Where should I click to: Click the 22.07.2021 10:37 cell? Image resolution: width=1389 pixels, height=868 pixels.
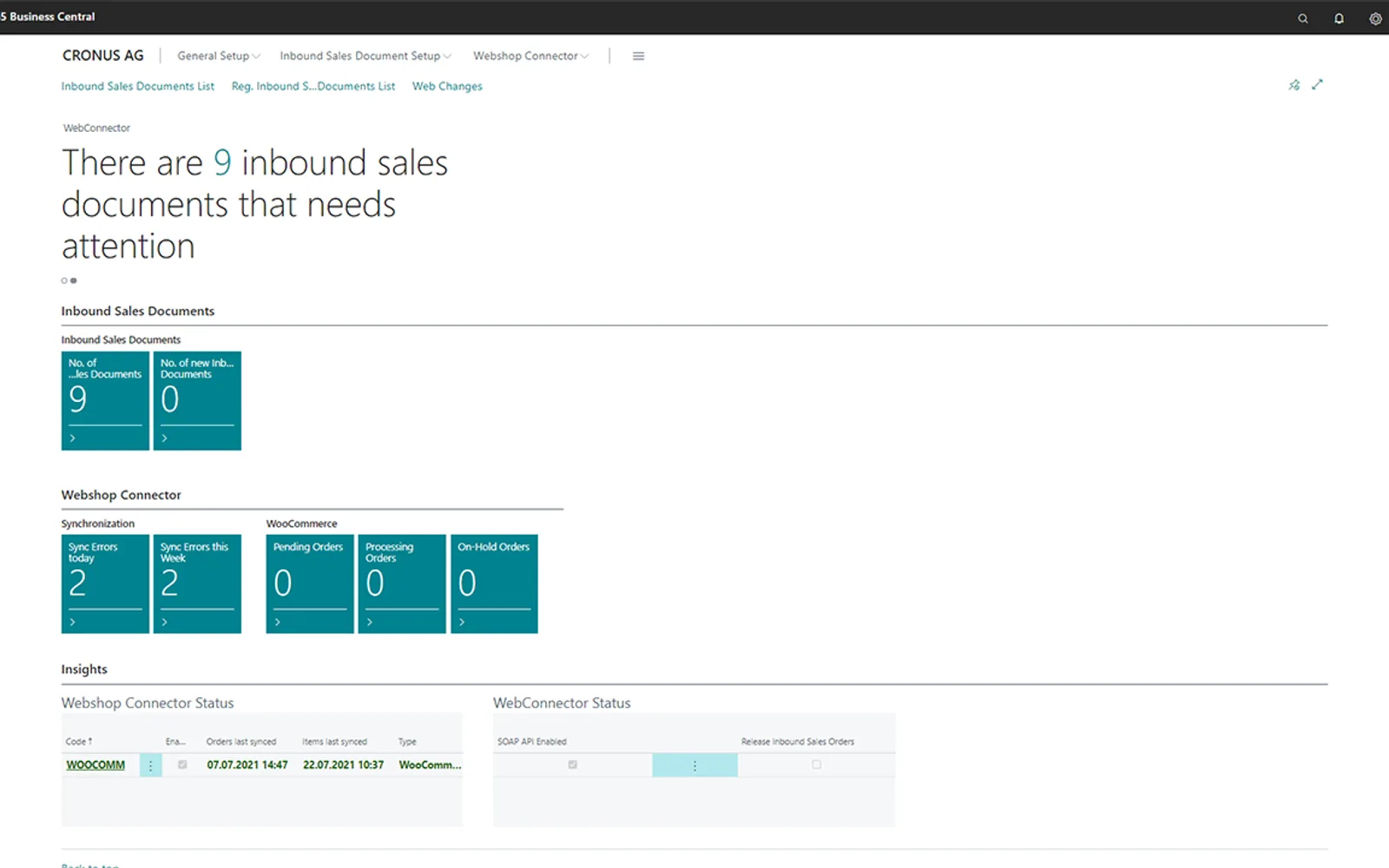coord(343,765)
